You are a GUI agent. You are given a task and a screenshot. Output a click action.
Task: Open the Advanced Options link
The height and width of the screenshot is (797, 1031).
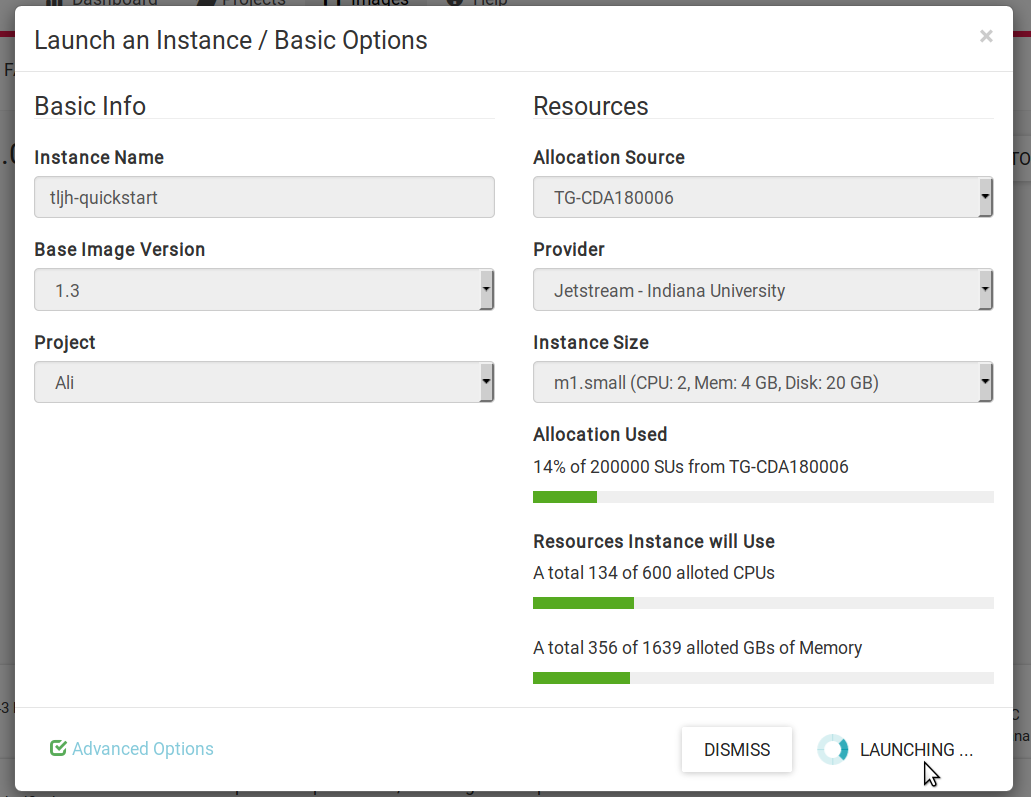click(143, 749)
